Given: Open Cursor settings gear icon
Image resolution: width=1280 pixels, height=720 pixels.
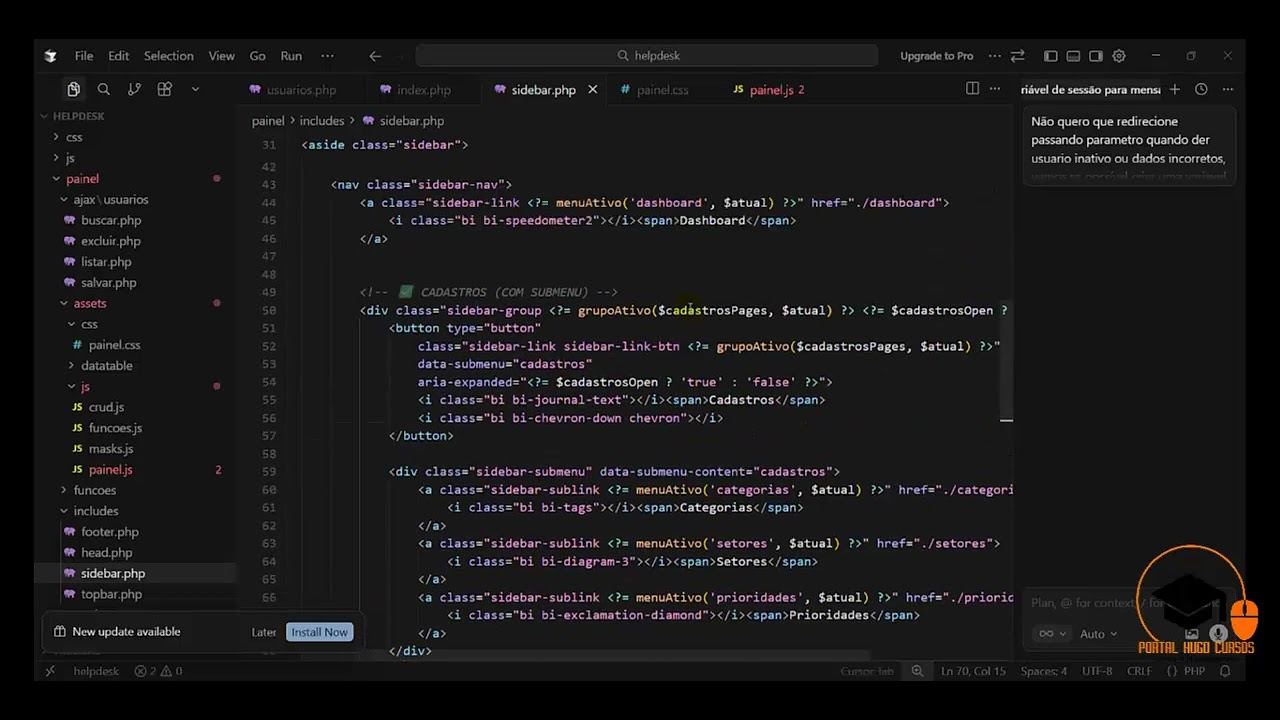Looking at the screenshot, I should click(x=1119, y=56).
